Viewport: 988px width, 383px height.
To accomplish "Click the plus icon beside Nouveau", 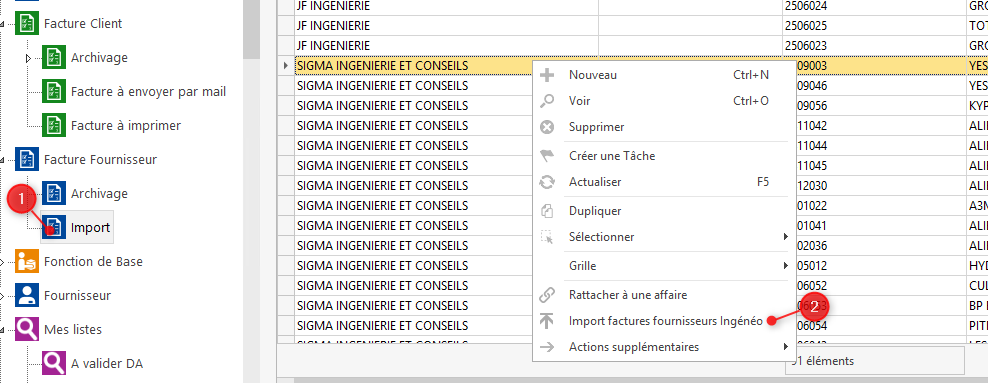I will click(x=548, y=75).
